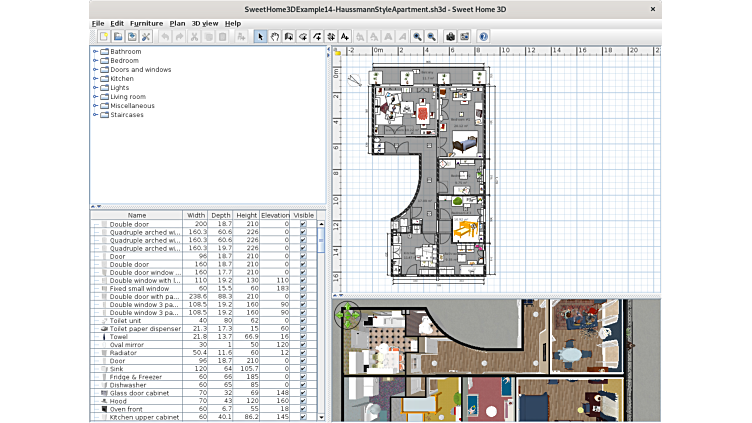752x423 pixels.
Task: Click plan ruler corner lock icon
Action: tap(337, 52)
